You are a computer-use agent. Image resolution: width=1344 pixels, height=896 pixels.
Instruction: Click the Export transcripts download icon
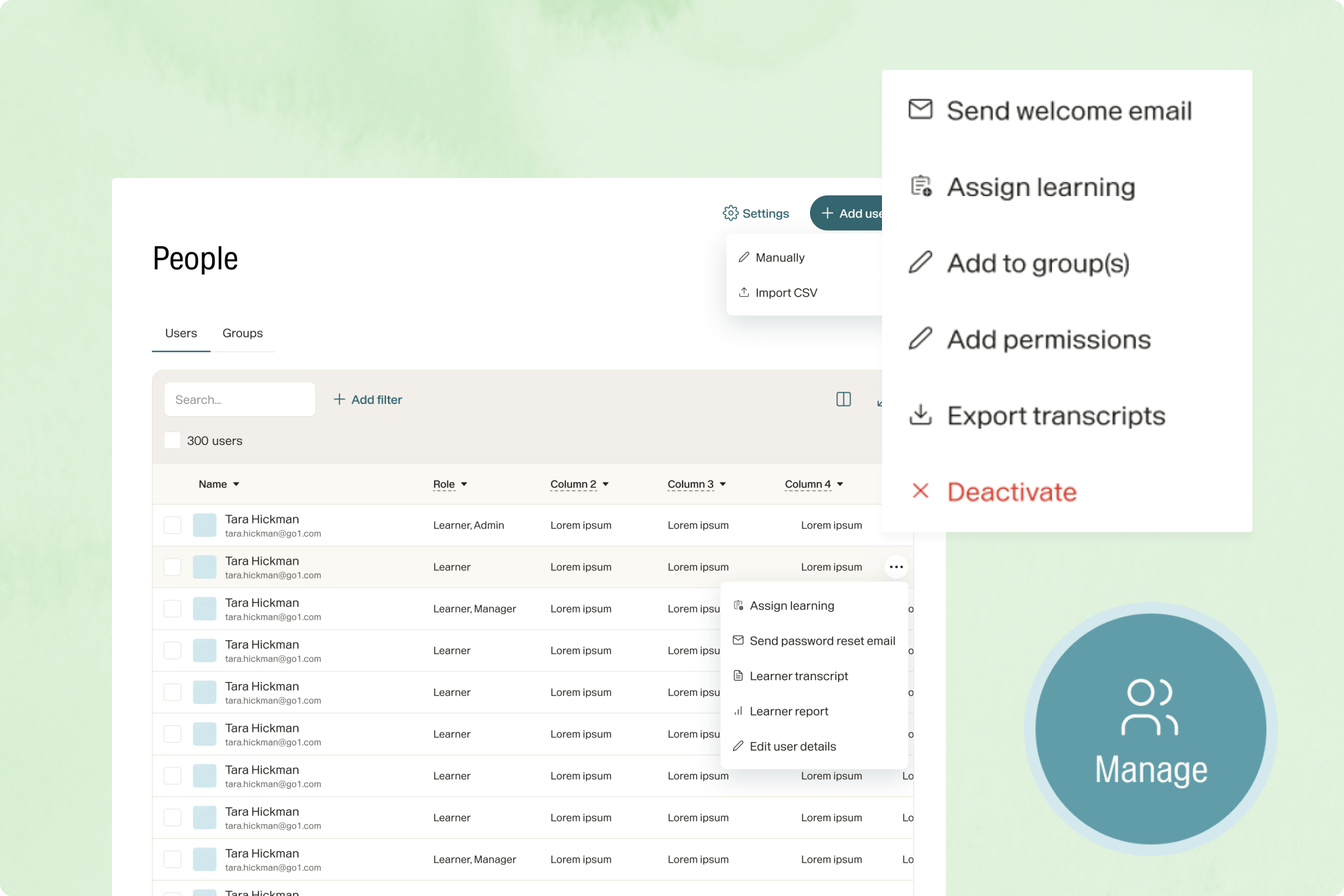pyautogui.click(x=921, y=415)
